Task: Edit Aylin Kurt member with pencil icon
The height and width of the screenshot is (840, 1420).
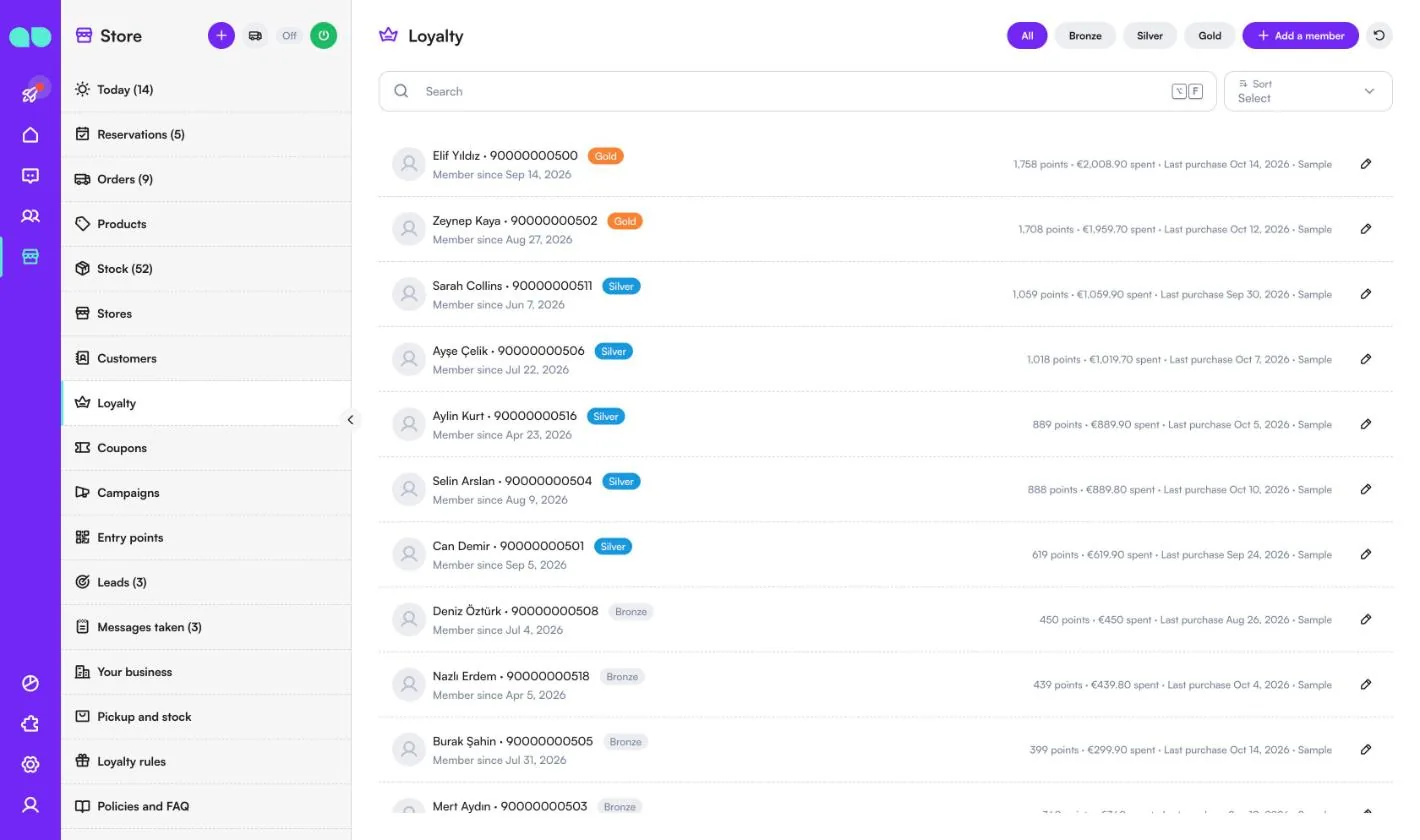Action: (1366, 424)
